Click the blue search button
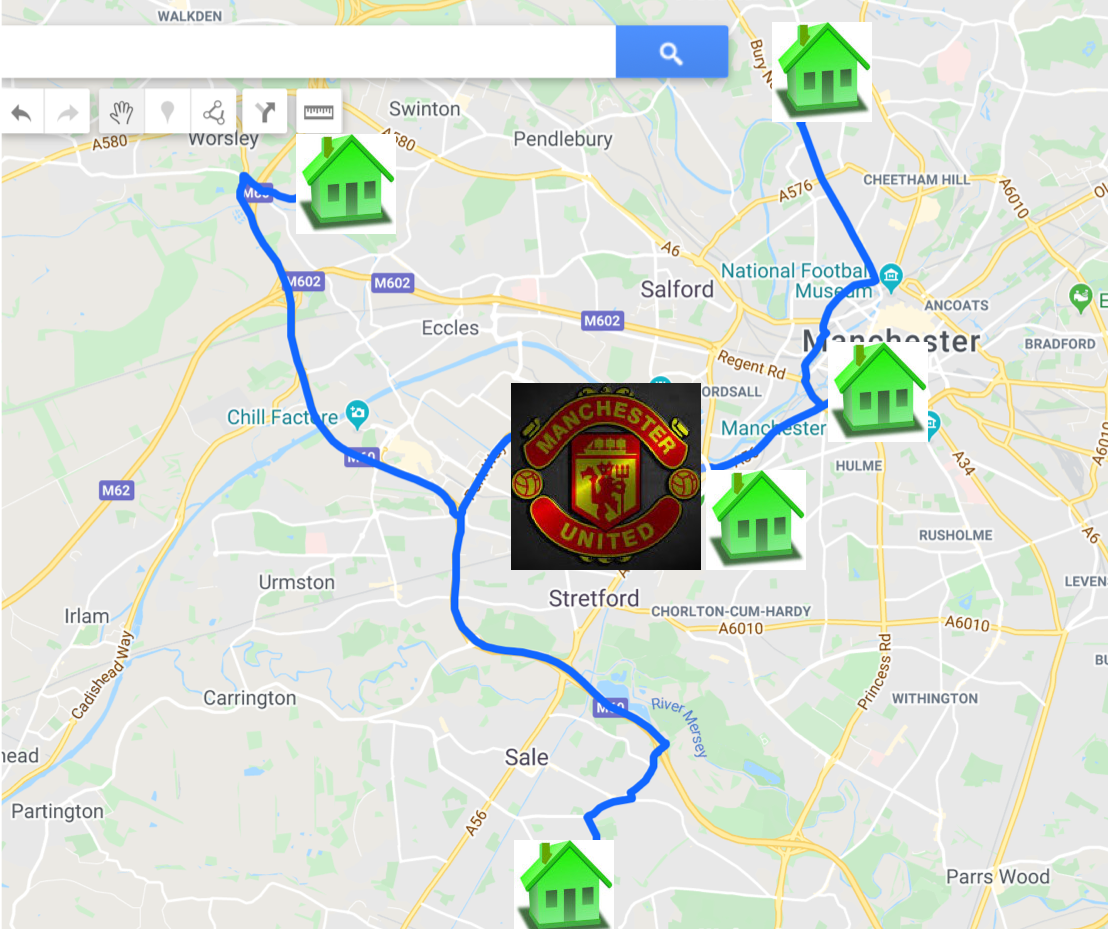Image resolution: width=1108 pixels, height=929 pixels. 671,52
